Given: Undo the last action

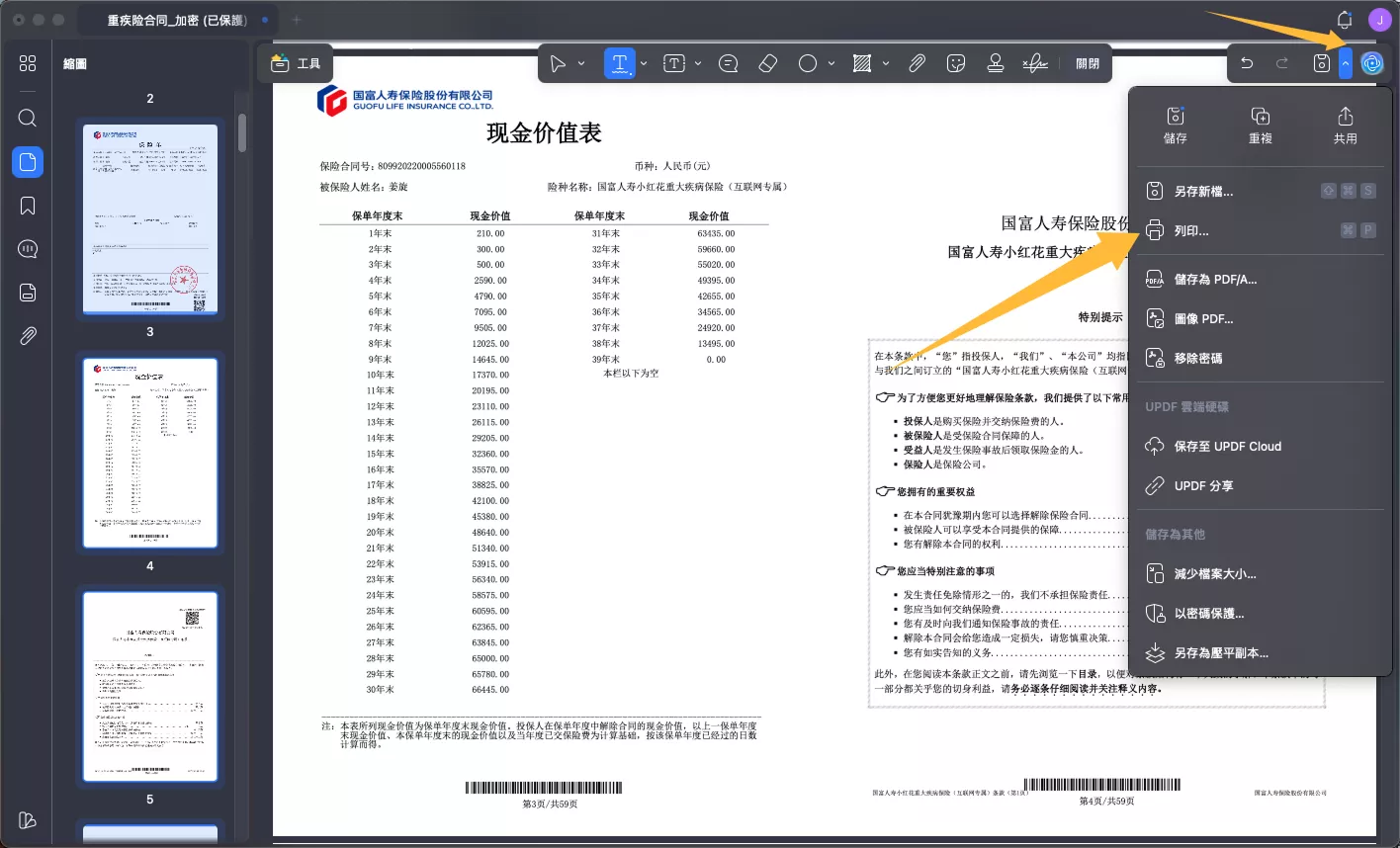Looking at the screenshot, I should [1247, 63].
